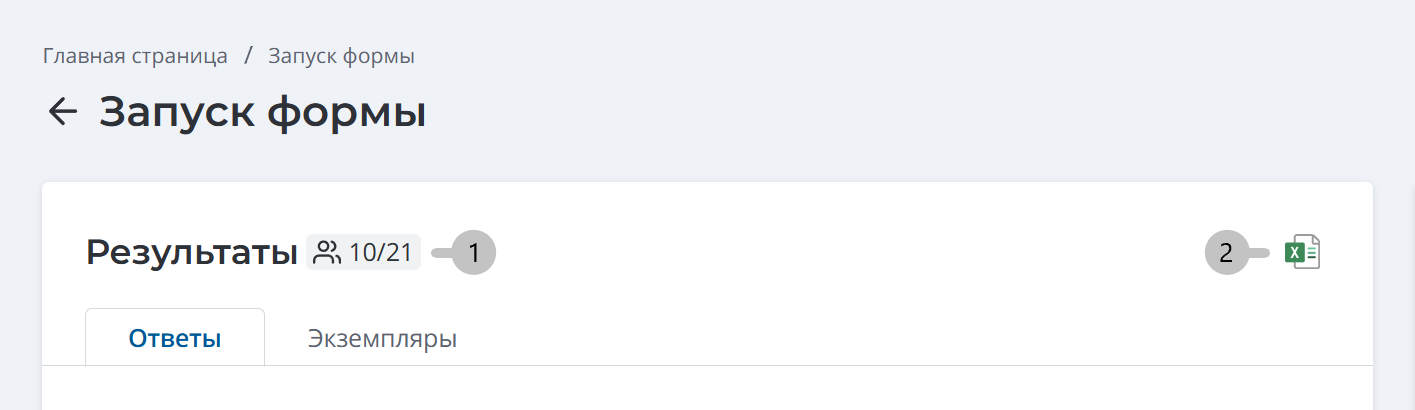Click the Результаты section heading
Image resolution: width=1415 pixels, height=410 pixels.
click(192, 253)
